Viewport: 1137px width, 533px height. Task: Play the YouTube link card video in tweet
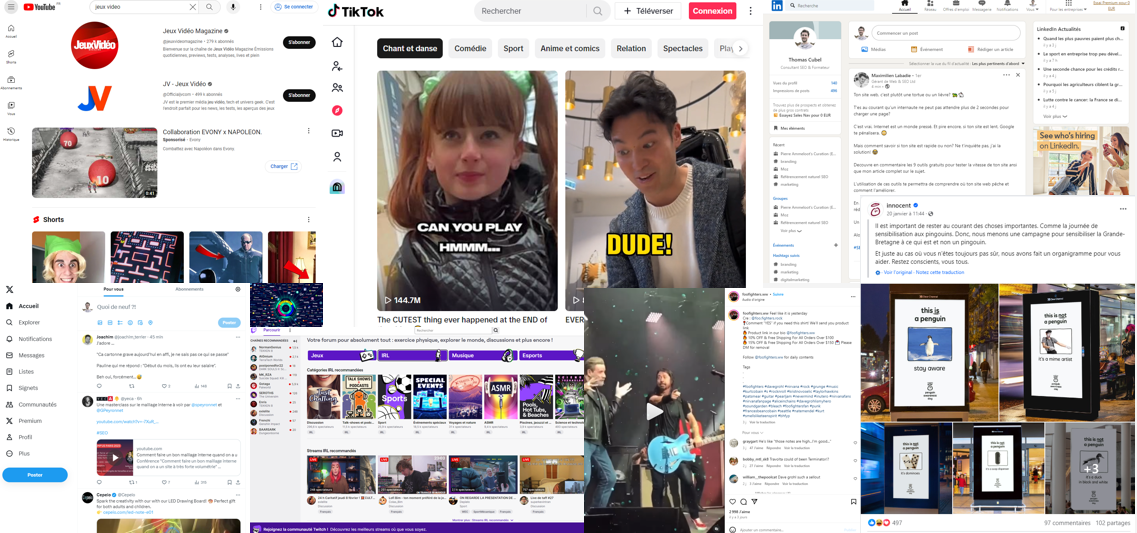click(115, 457)
